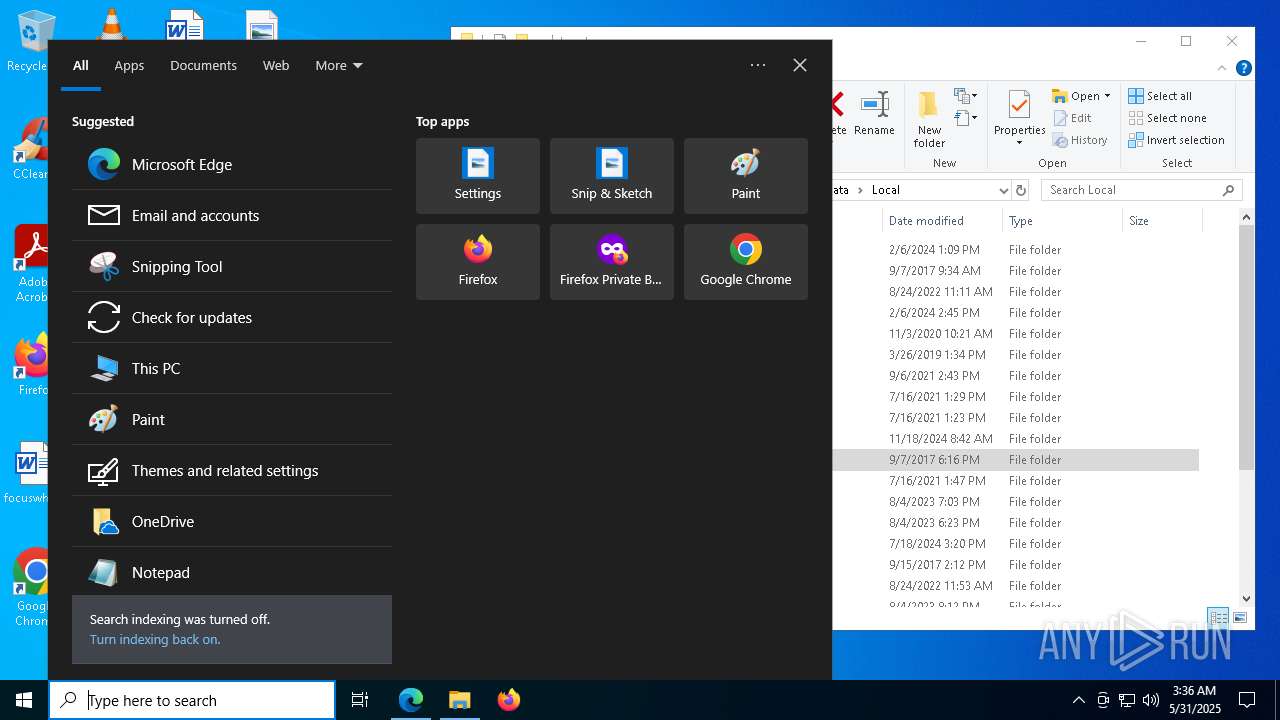Expand the More search filter dropdown
Viewport: 1280px width, 720px height.
(x=339, y=65)
